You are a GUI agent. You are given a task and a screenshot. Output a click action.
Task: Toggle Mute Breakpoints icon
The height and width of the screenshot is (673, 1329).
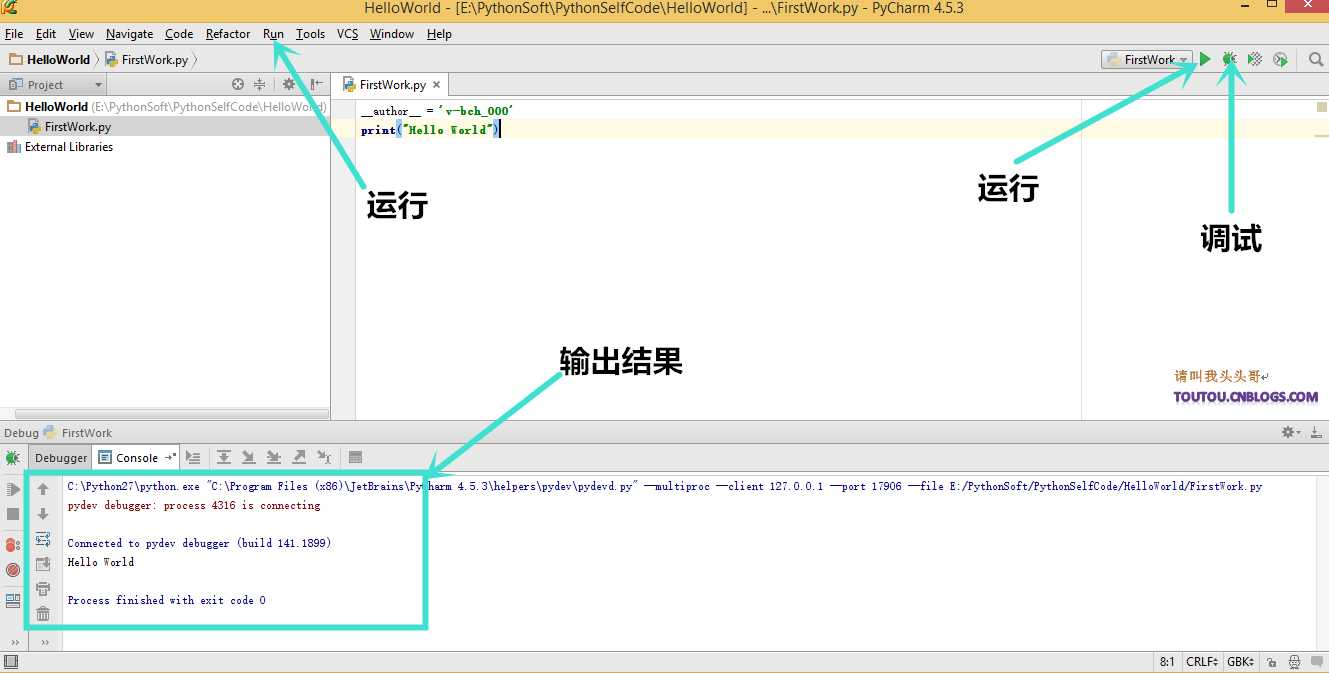coord(13,570)
